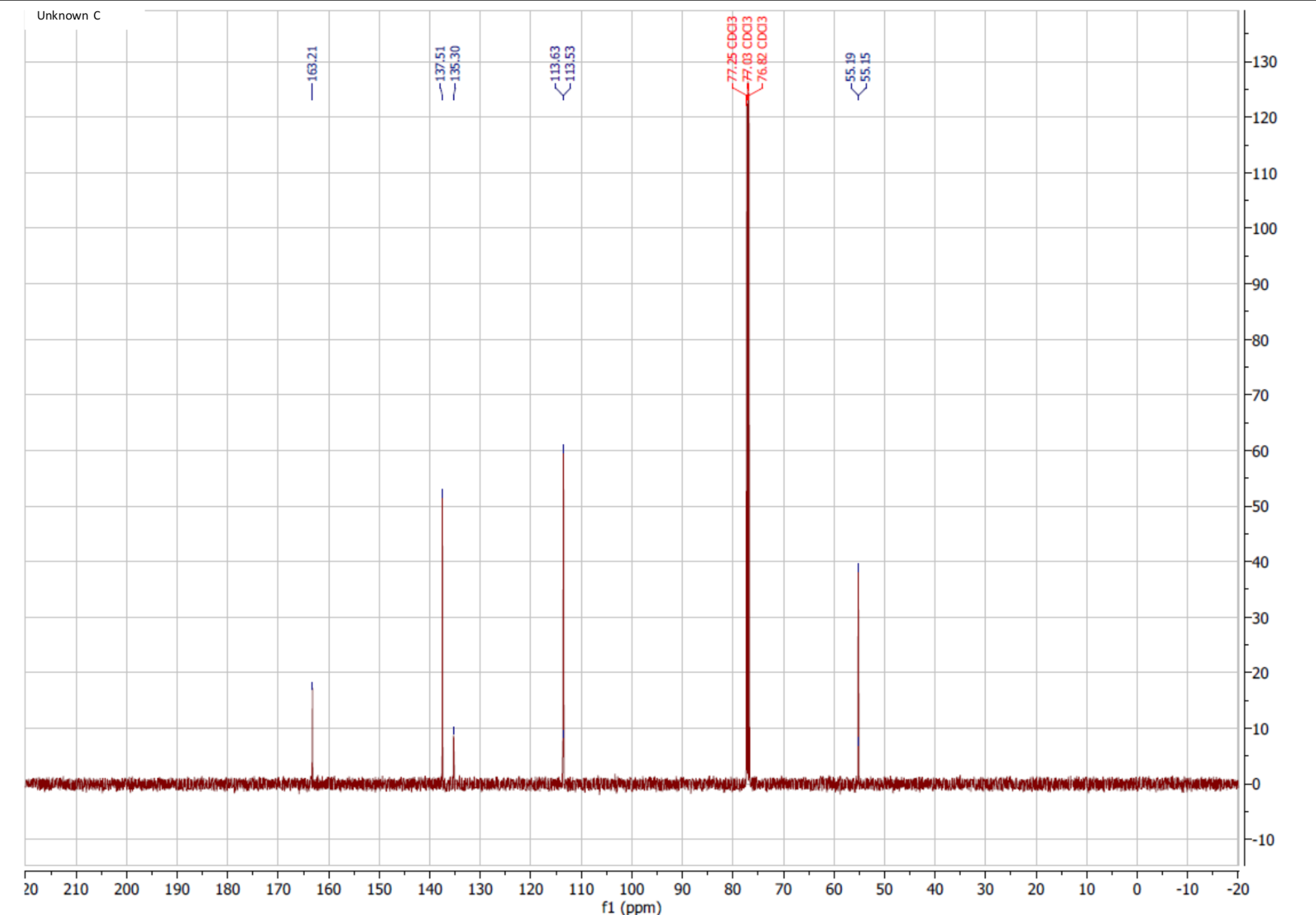Viewport: 1316px width, 915px height.
Task: Click the Unknown C spectrum title
Action: coord(69,16)
